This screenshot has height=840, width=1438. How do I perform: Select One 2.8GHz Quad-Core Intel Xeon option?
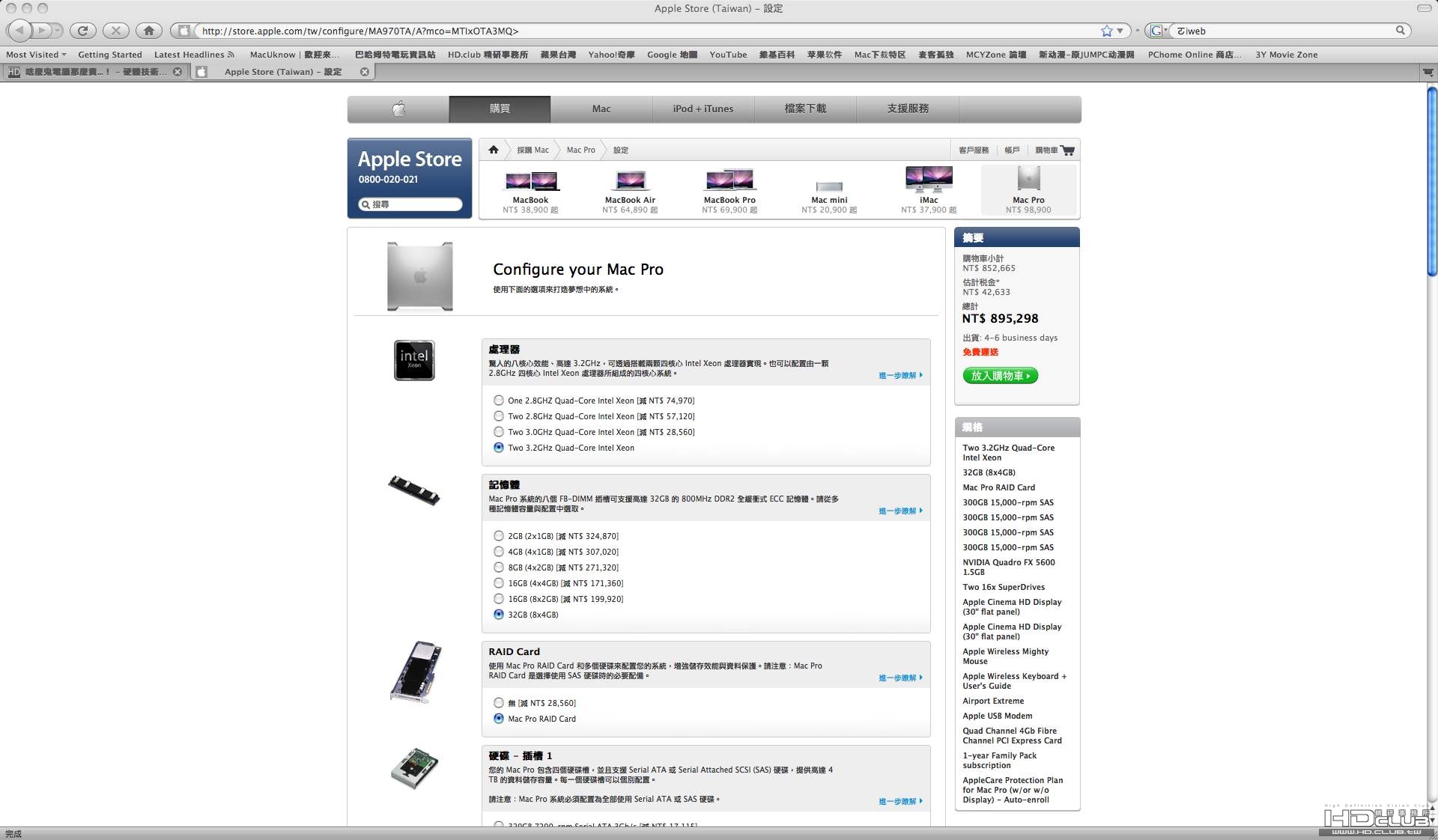click(498, 401)
